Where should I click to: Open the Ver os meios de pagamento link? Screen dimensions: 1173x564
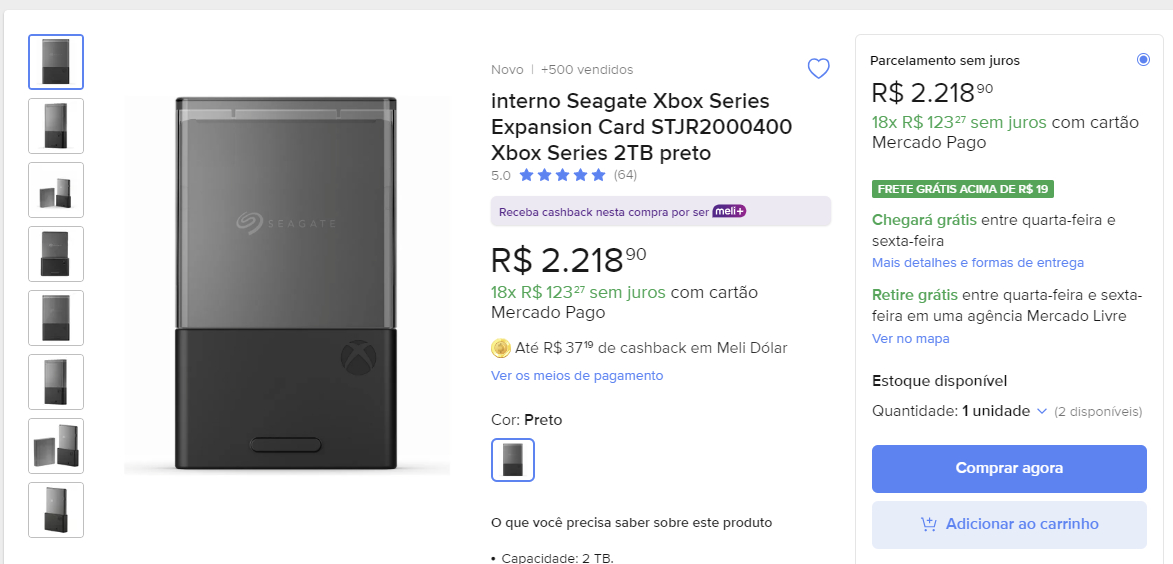[577, 376]
